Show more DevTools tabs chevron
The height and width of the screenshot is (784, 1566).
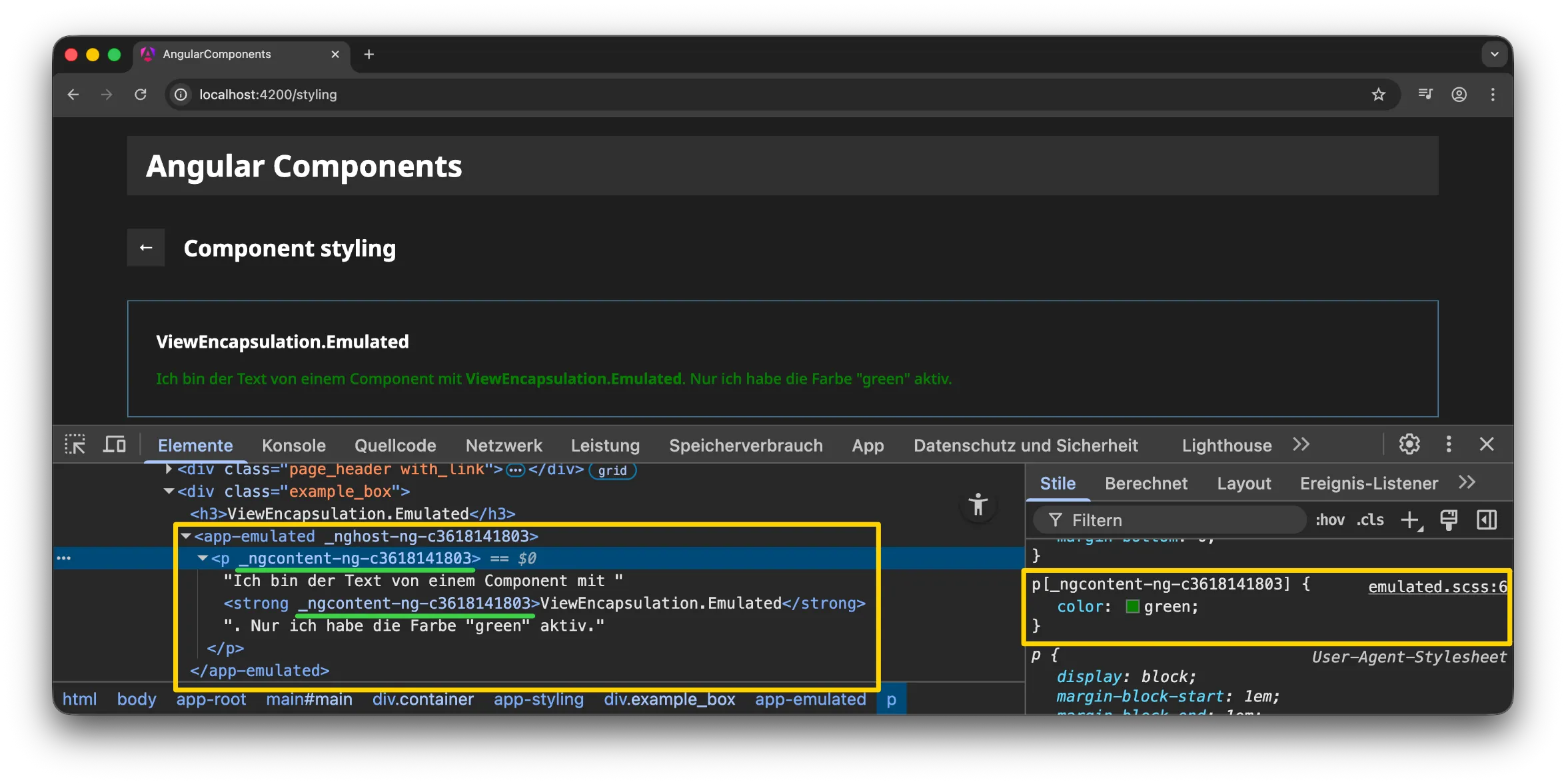point(1301,444)
